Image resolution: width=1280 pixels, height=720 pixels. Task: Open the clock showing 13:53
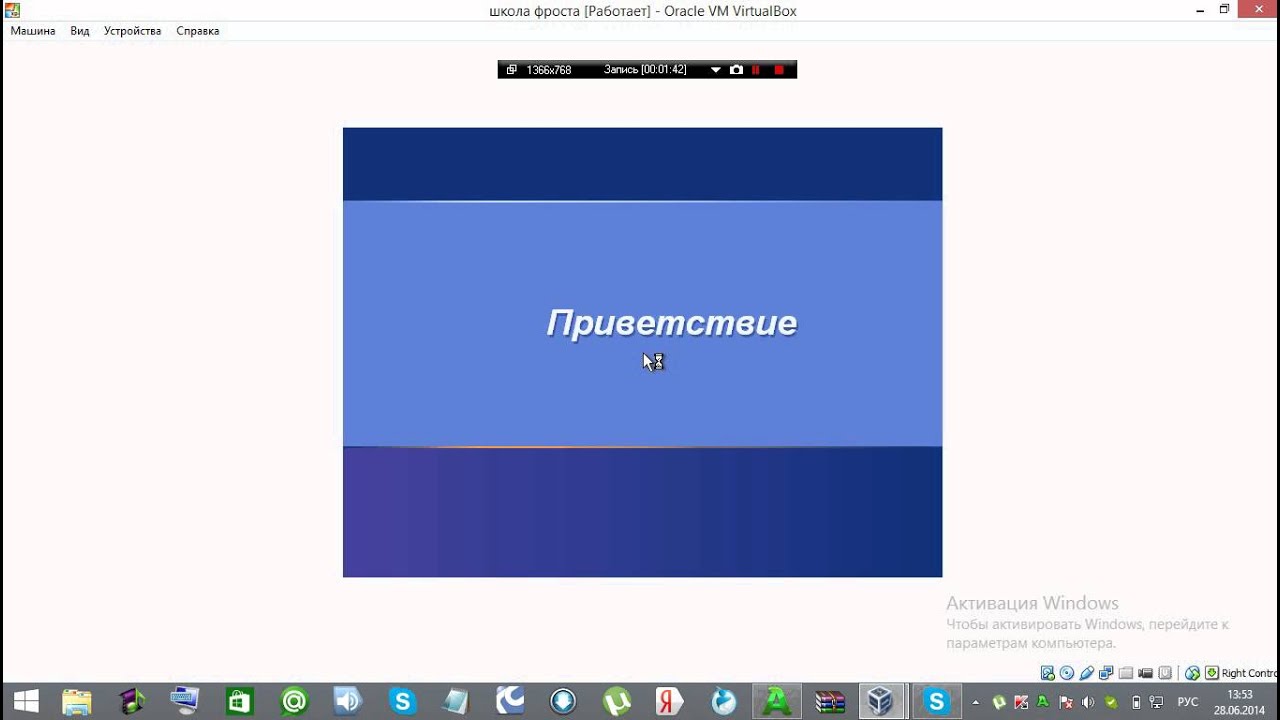1240,702
